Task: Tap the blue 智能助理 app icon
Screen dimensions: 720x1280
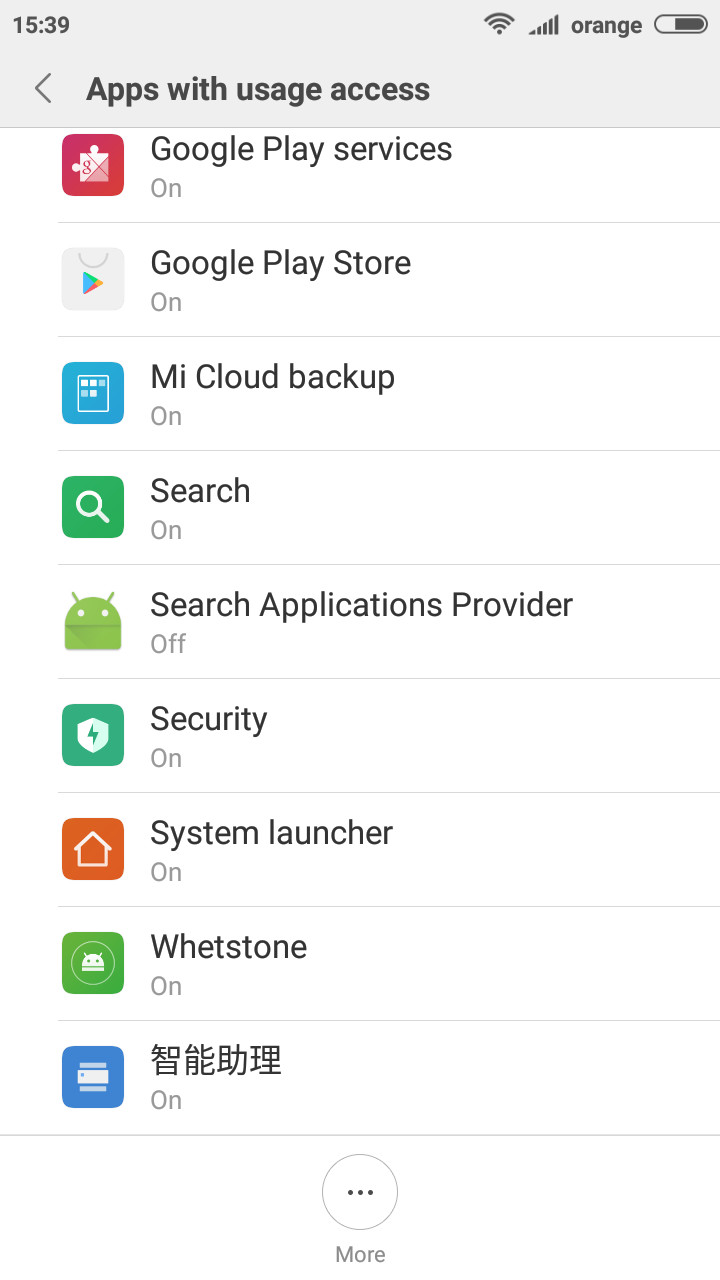Action: click(x=93, y=1077)
